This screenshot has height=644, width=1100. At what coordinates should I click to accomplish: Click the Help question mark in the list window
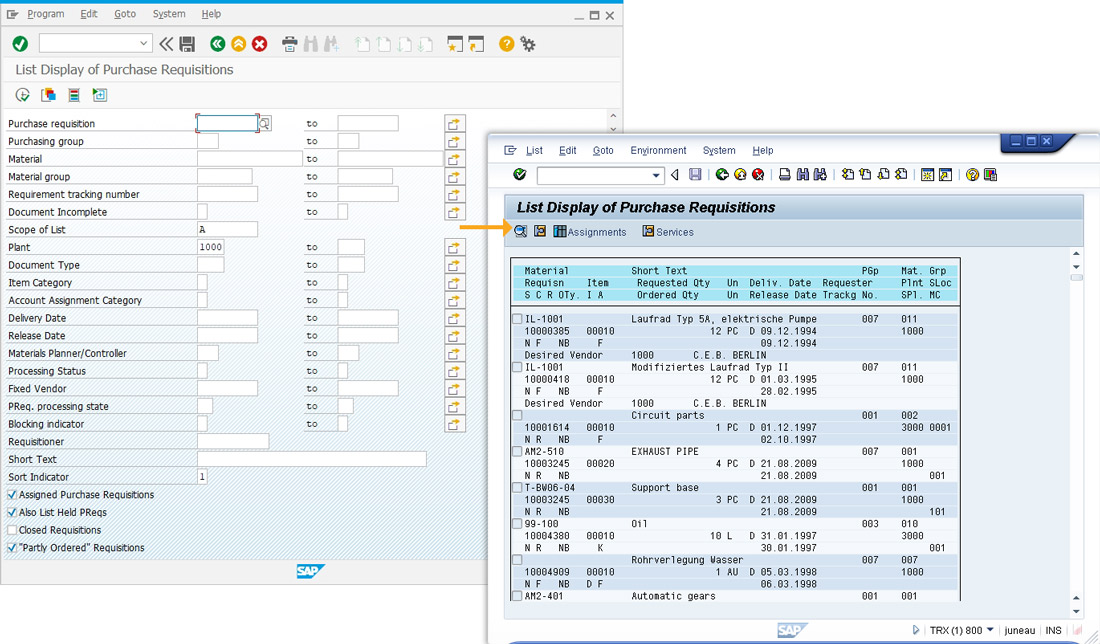[x=972, y=175]
